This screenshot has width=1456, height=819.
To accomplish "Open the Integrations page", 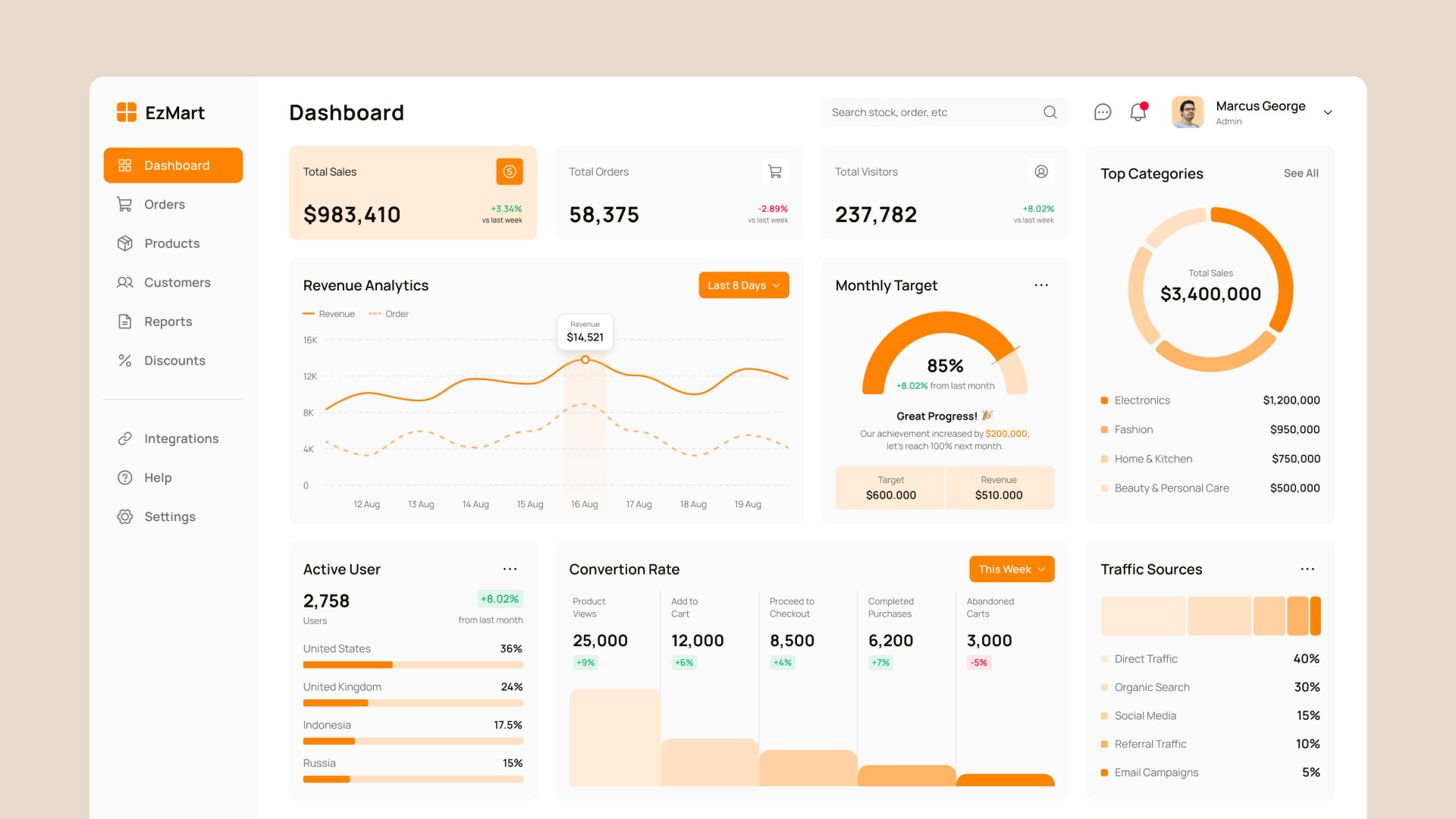I will (x=180, y=438).
